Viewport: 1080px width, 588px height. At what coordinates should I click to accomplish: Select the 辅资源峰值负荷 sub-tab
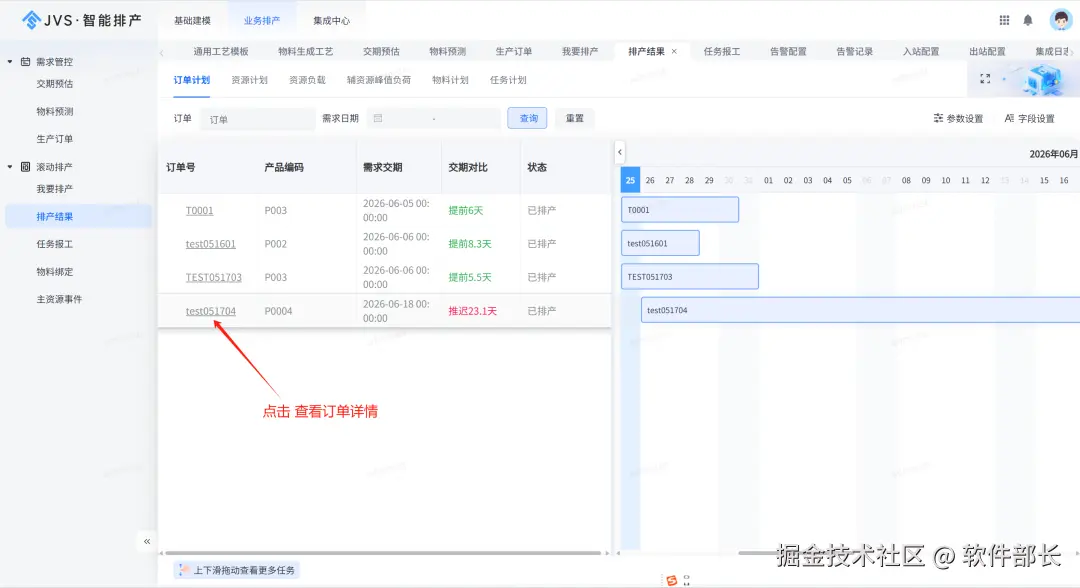(379, 80)
